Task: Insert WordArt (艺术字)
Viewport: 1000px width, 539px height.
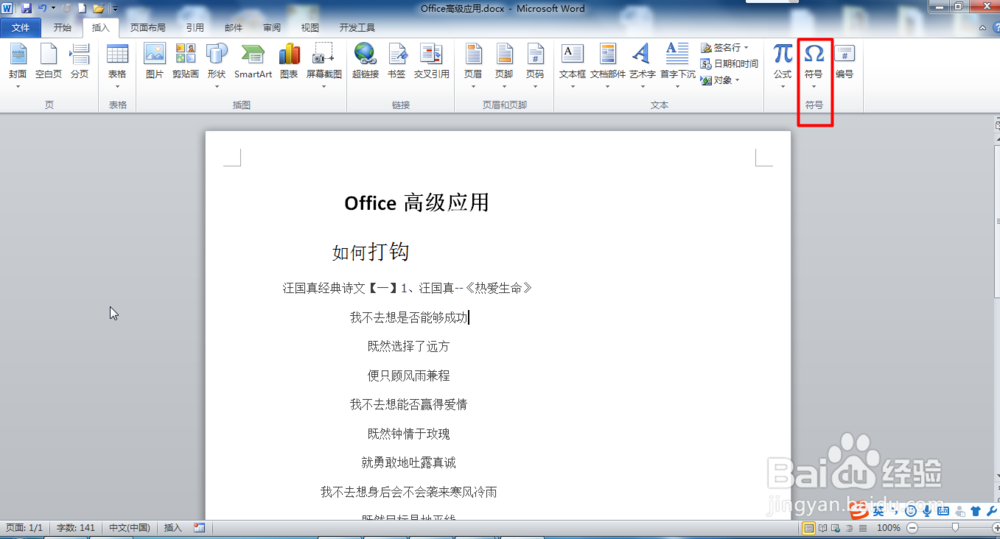Action: pyautogui.click(x=642, y=61)
